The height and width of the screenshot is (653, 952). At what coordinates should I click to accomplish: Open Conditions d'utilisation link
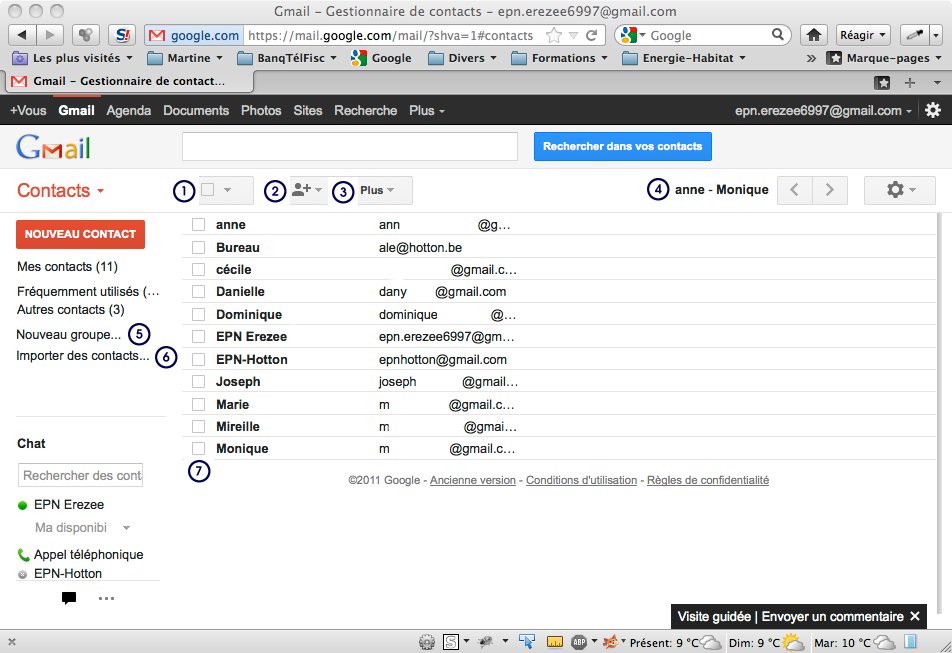[581, 480]
